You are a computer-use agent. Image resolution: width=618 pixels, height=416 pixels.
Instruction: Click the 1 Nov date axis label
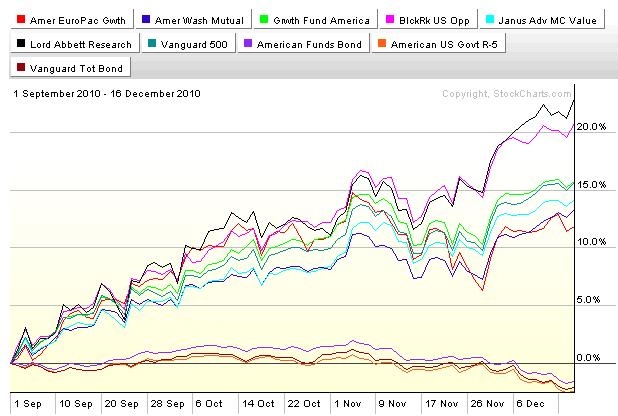[348, 404]
